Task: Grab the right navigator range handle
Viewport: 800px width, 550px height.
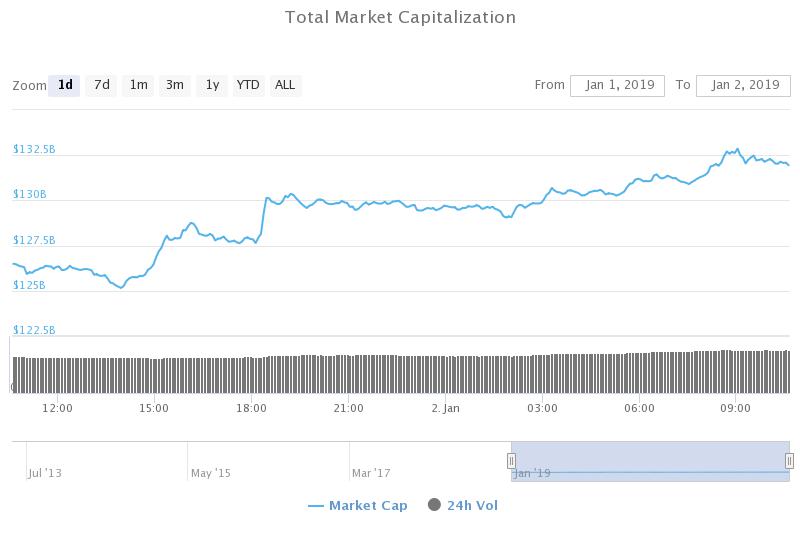Action: pos(789,461)
